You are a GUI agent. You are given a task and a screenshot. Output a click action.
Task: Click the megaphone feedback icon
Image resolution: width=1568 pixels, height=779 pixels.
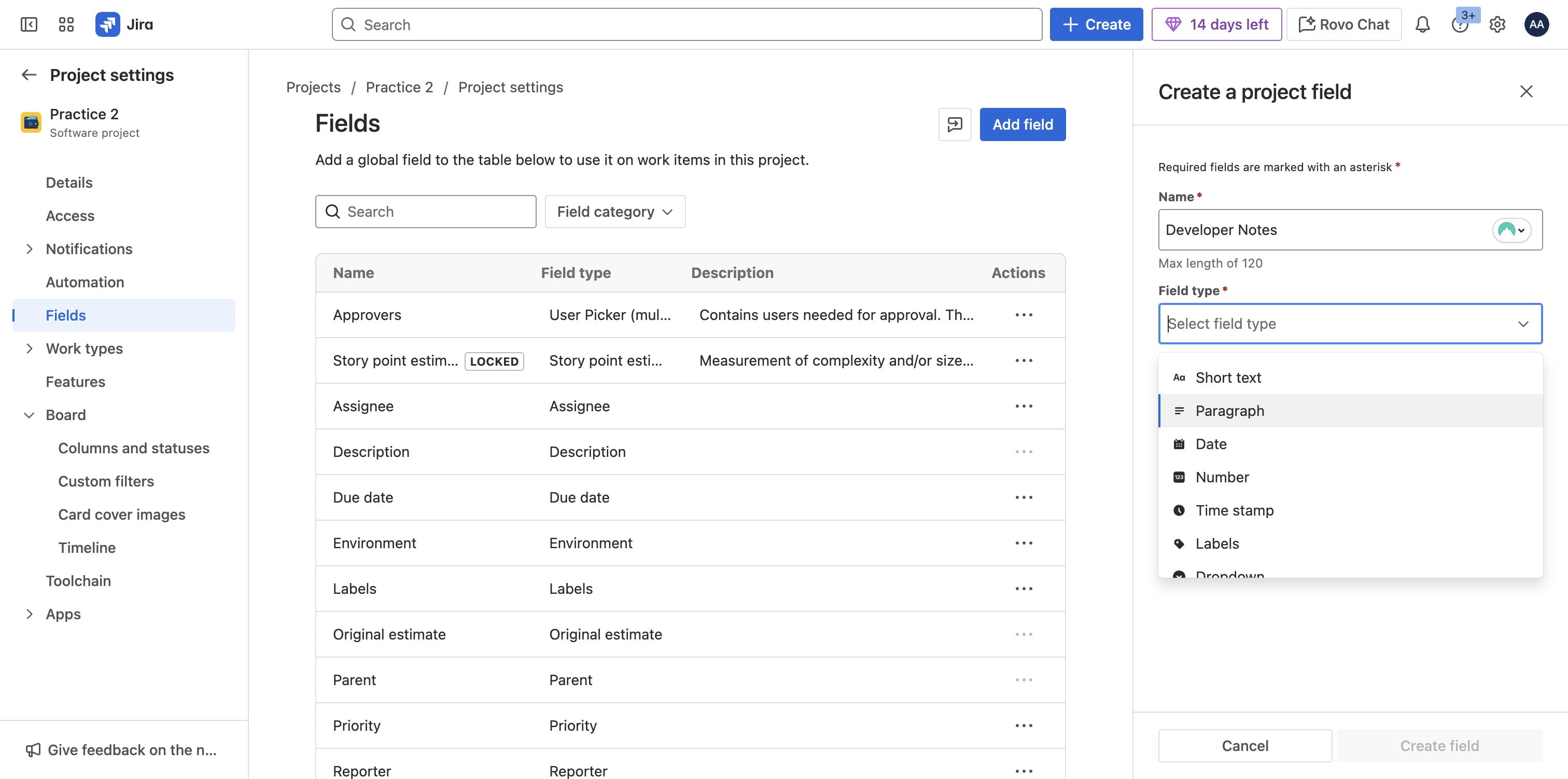[33, 750]
